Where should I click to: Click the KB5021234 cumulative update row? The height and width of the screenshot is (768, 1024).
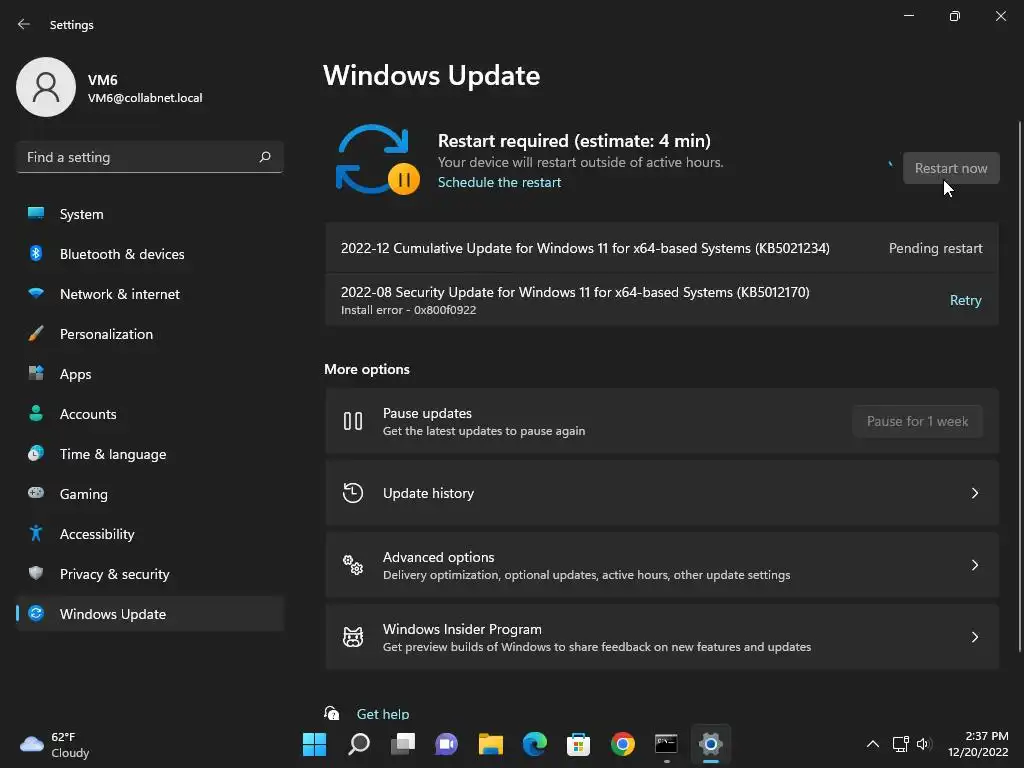point(662,248)
